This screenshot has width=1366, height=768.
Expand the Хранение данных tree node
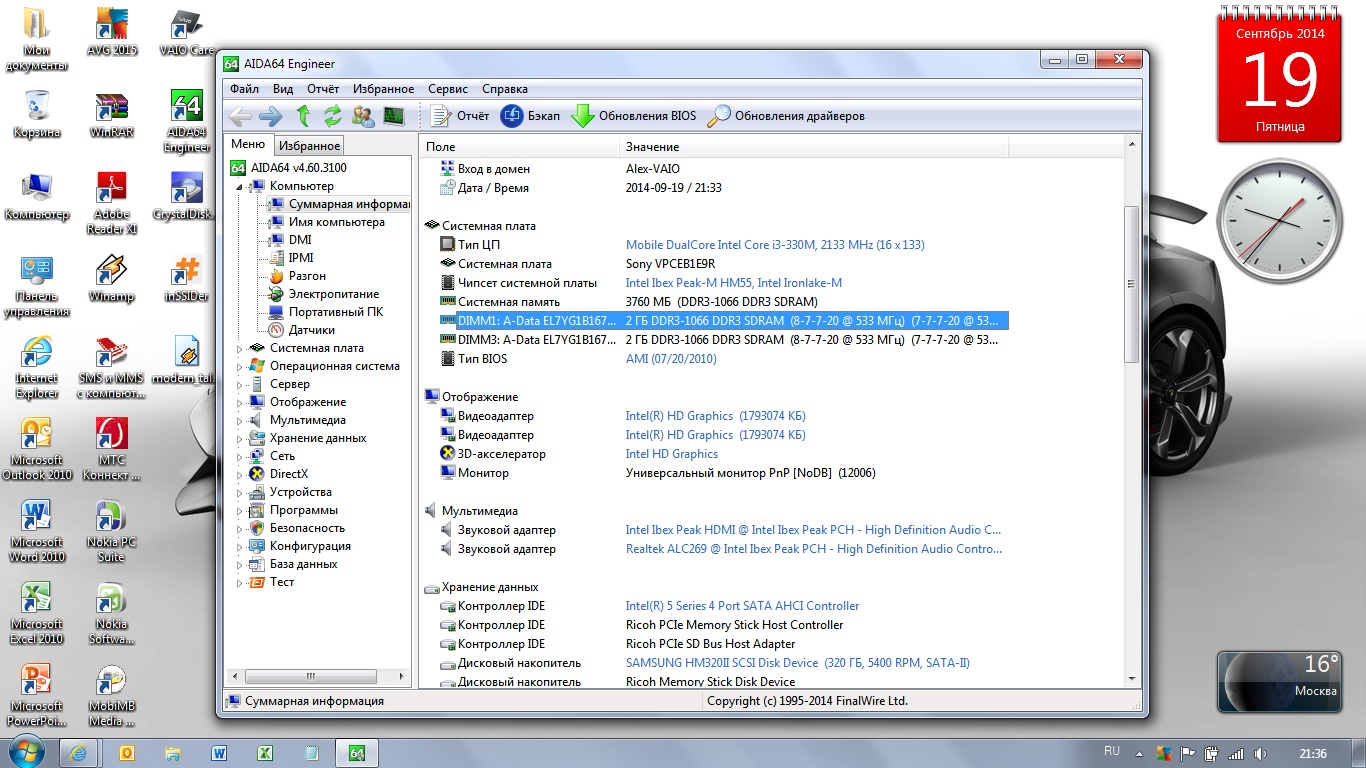coord(240,439)
